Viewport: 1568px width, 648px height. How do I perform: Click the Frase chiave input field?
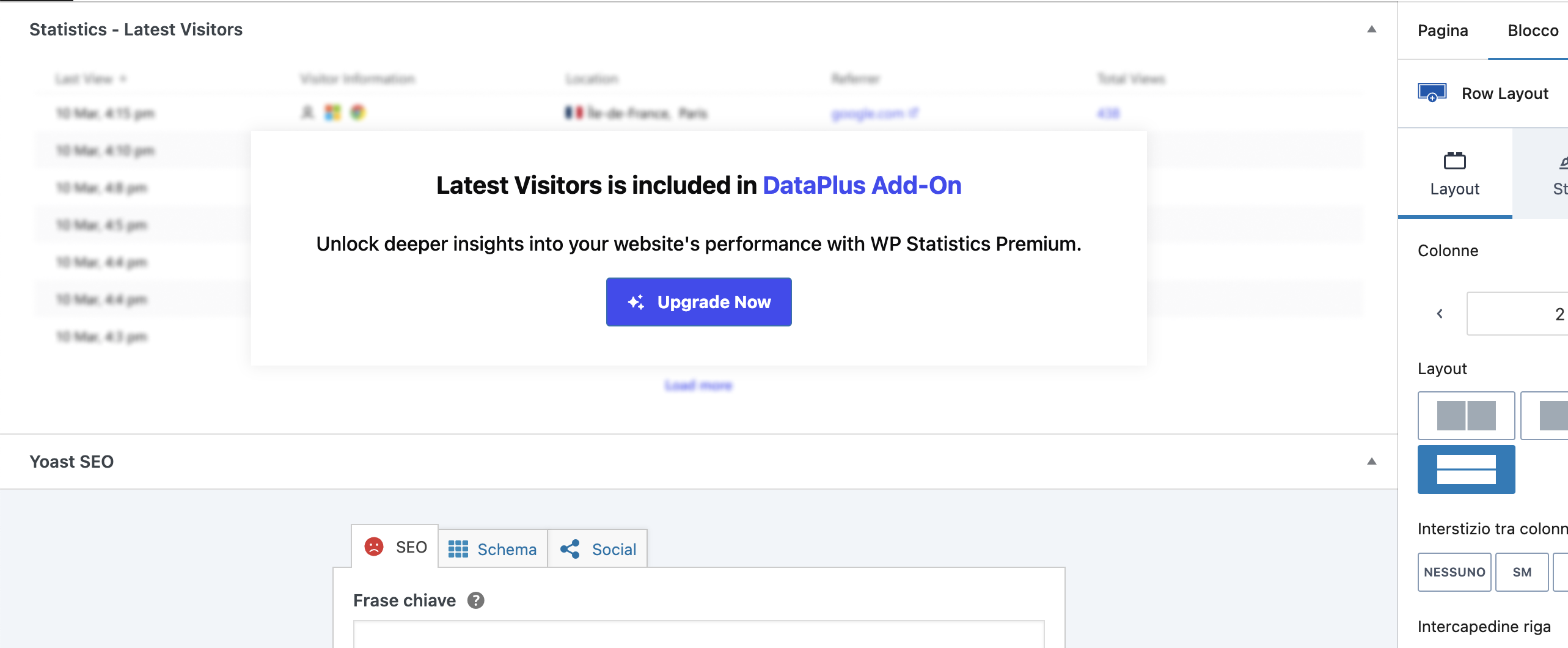click(698, 635)
